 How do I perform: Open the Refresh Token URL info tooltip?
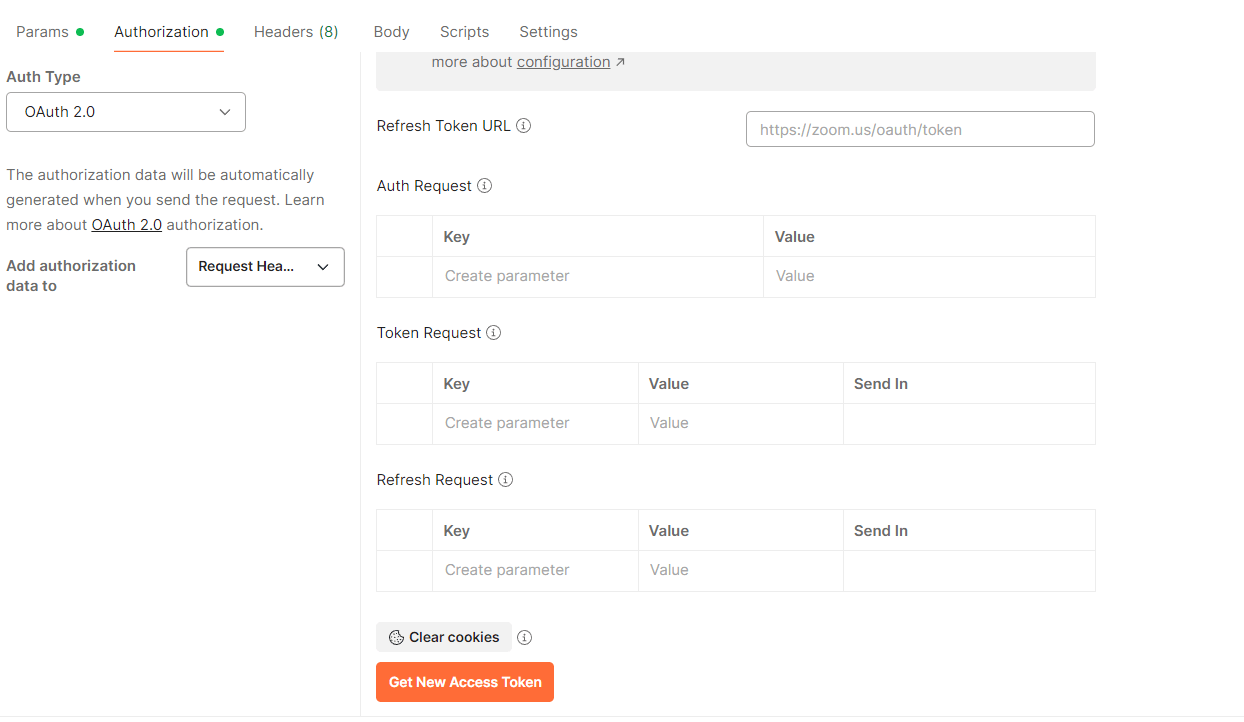[523, 125]
